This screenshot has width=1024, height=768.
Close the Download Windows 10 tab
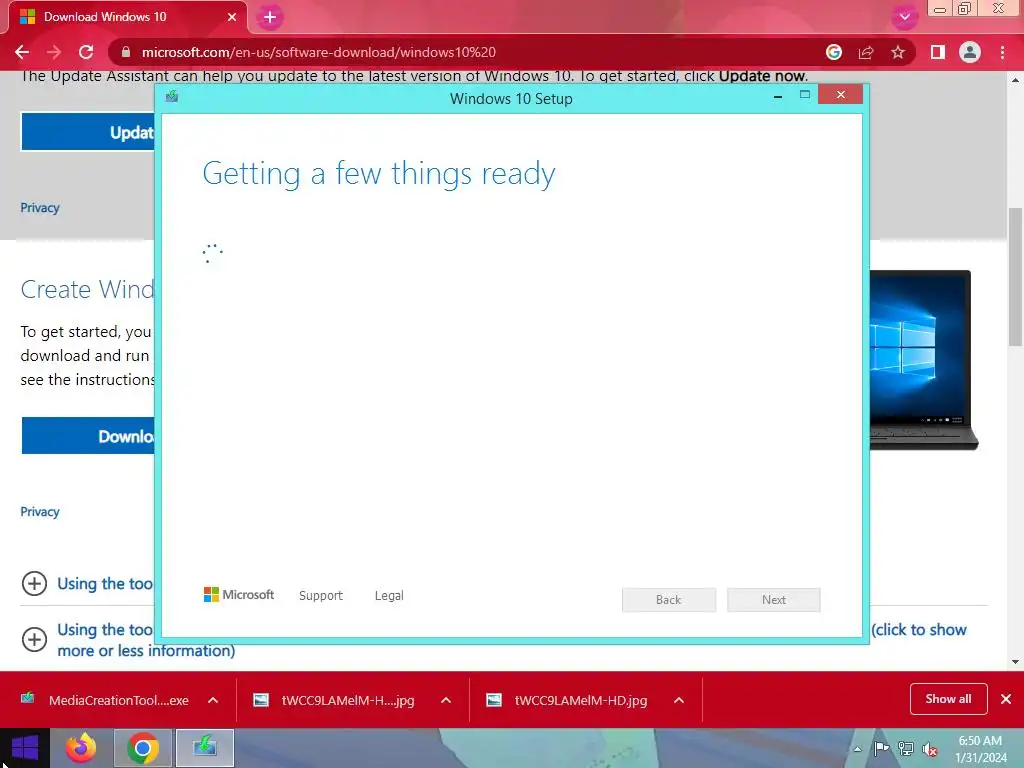pyautogui.click(x=232, y=17)
